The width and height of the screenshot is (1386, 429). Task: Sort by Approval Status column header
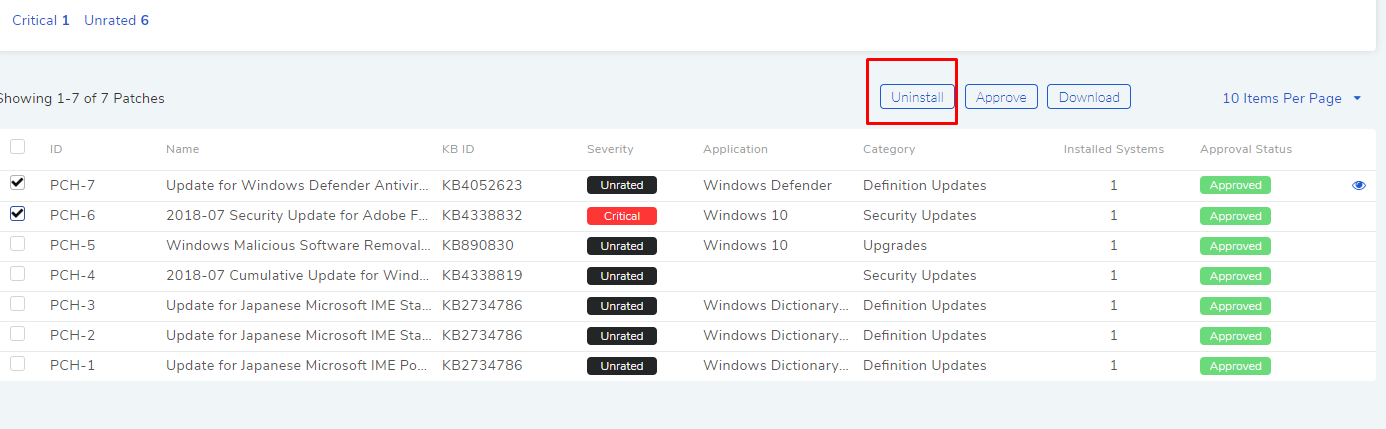coord(1246,149)
